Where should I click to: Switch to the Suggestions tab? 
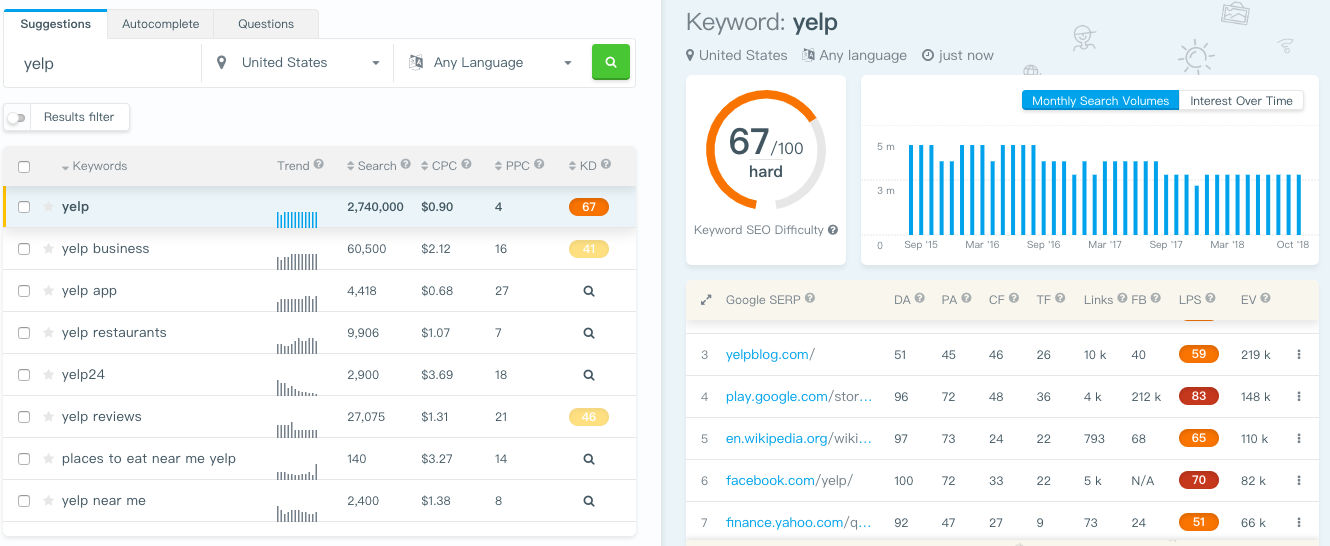[56, 24]
